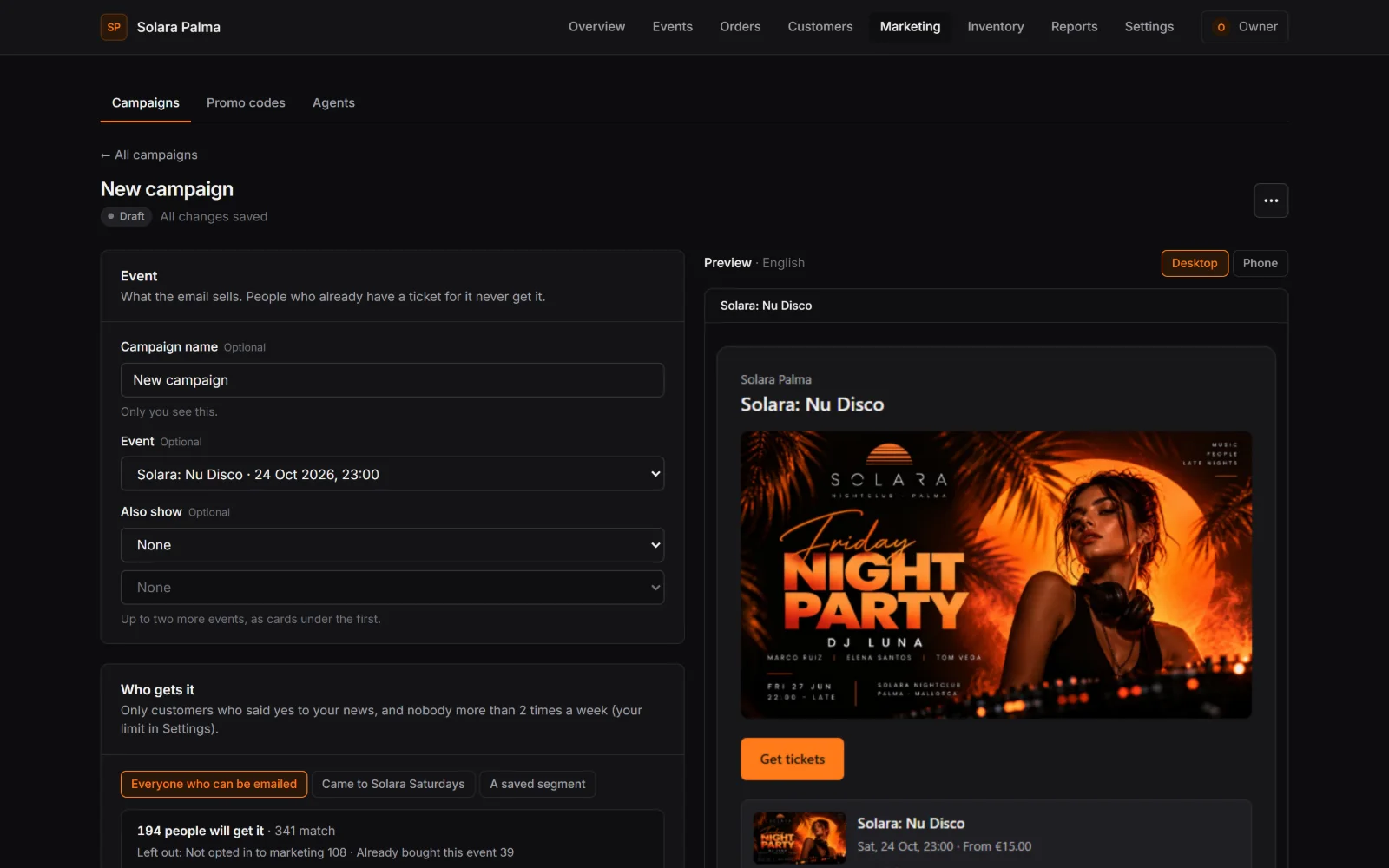Click the All changes saved text
1389x868 pixels.
[214, 216]
